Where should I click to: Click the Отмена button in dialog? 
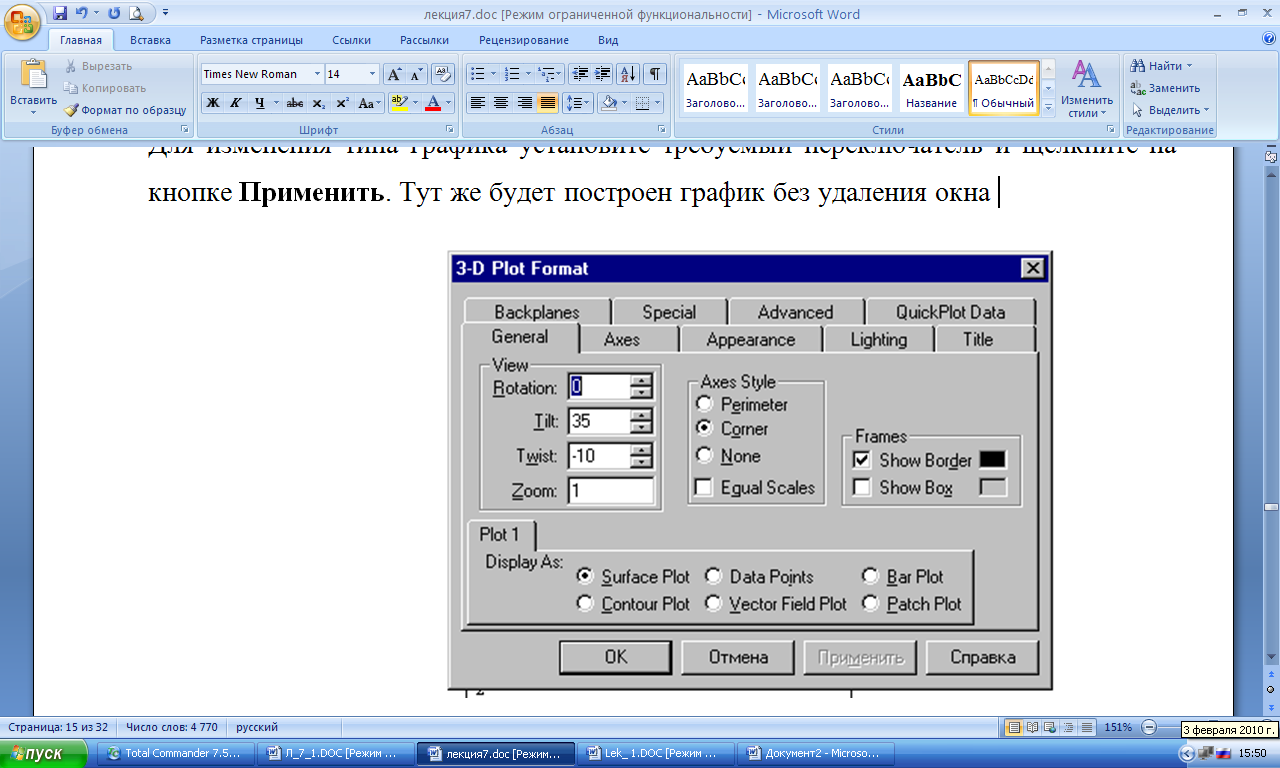(x=738, y=657)
